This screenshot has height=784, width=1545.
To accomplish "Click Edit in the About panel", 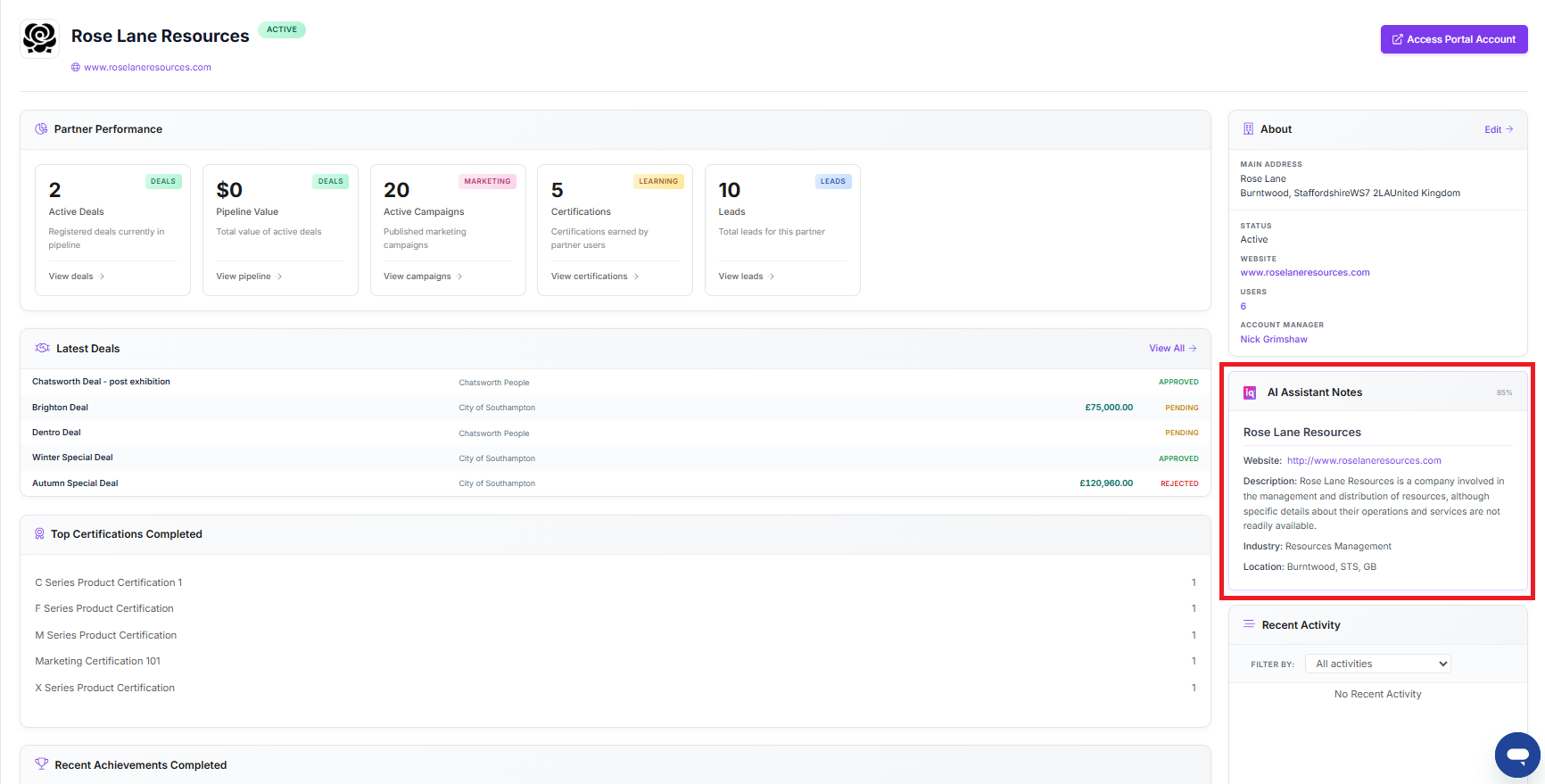I will [1498, 129].
